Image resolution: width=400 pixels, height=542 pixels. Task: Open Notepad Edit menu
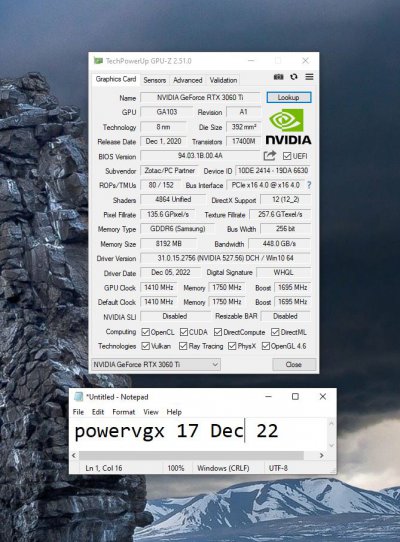[98, 412]
